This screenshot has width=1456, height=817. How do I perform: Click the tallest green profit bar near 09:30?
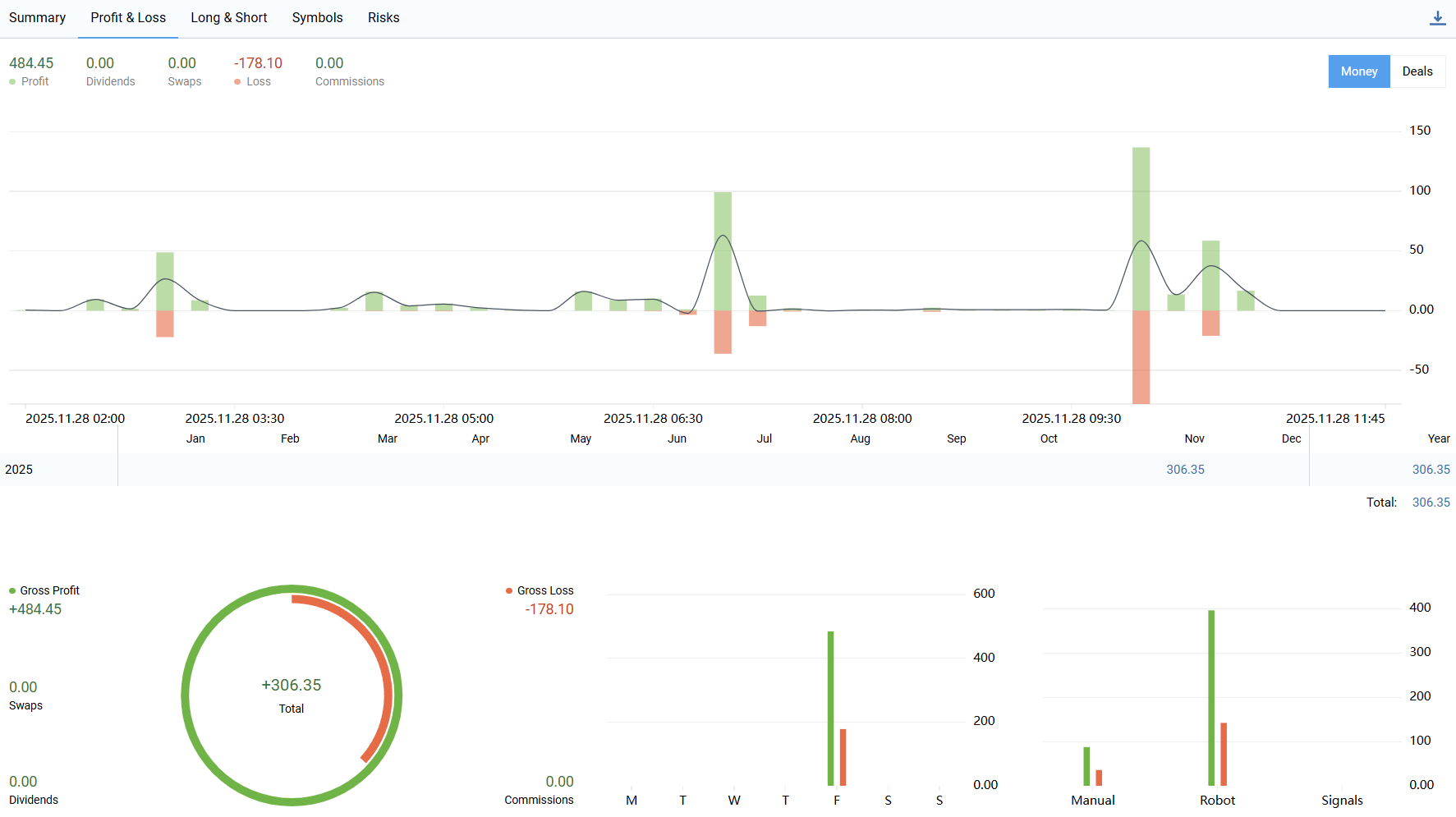[x=1141, y=228]
